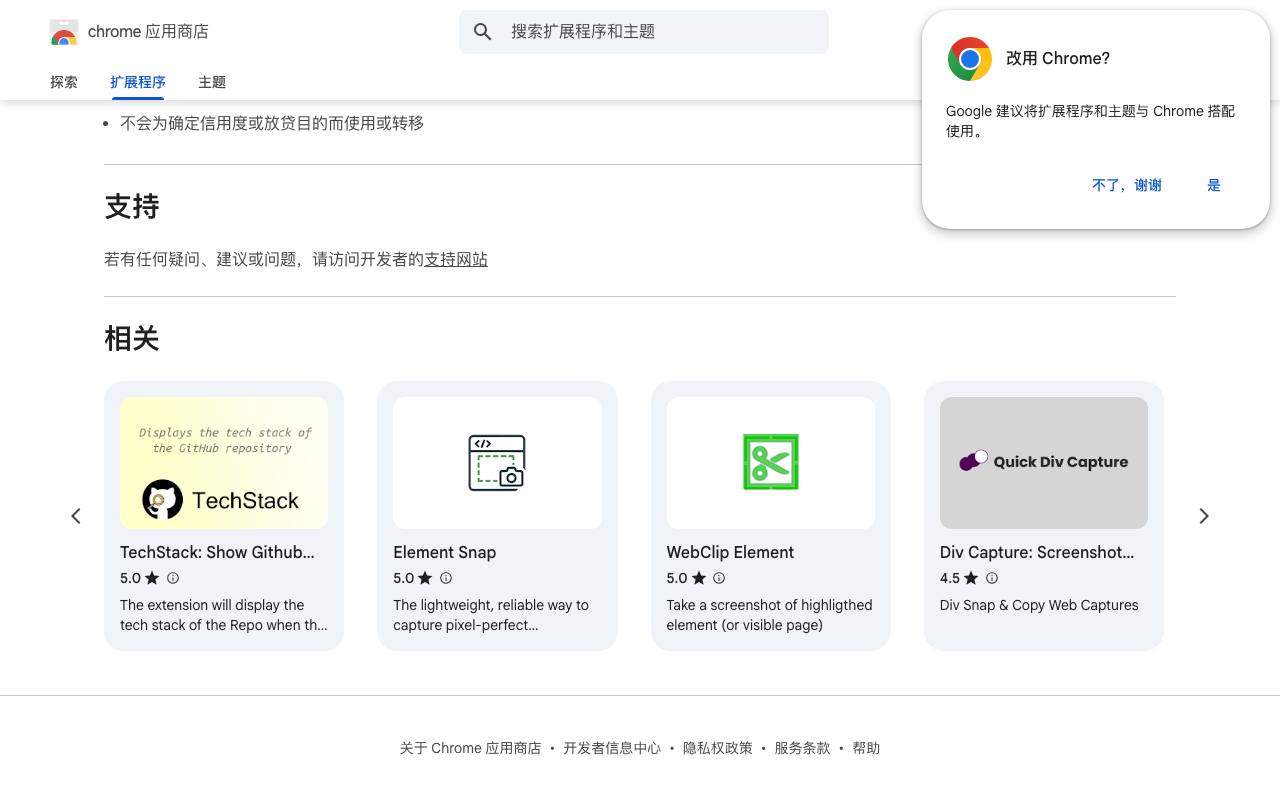Click the 改用 Chrome? popup title
The image size is (1280, 800).
(1058, 59)
